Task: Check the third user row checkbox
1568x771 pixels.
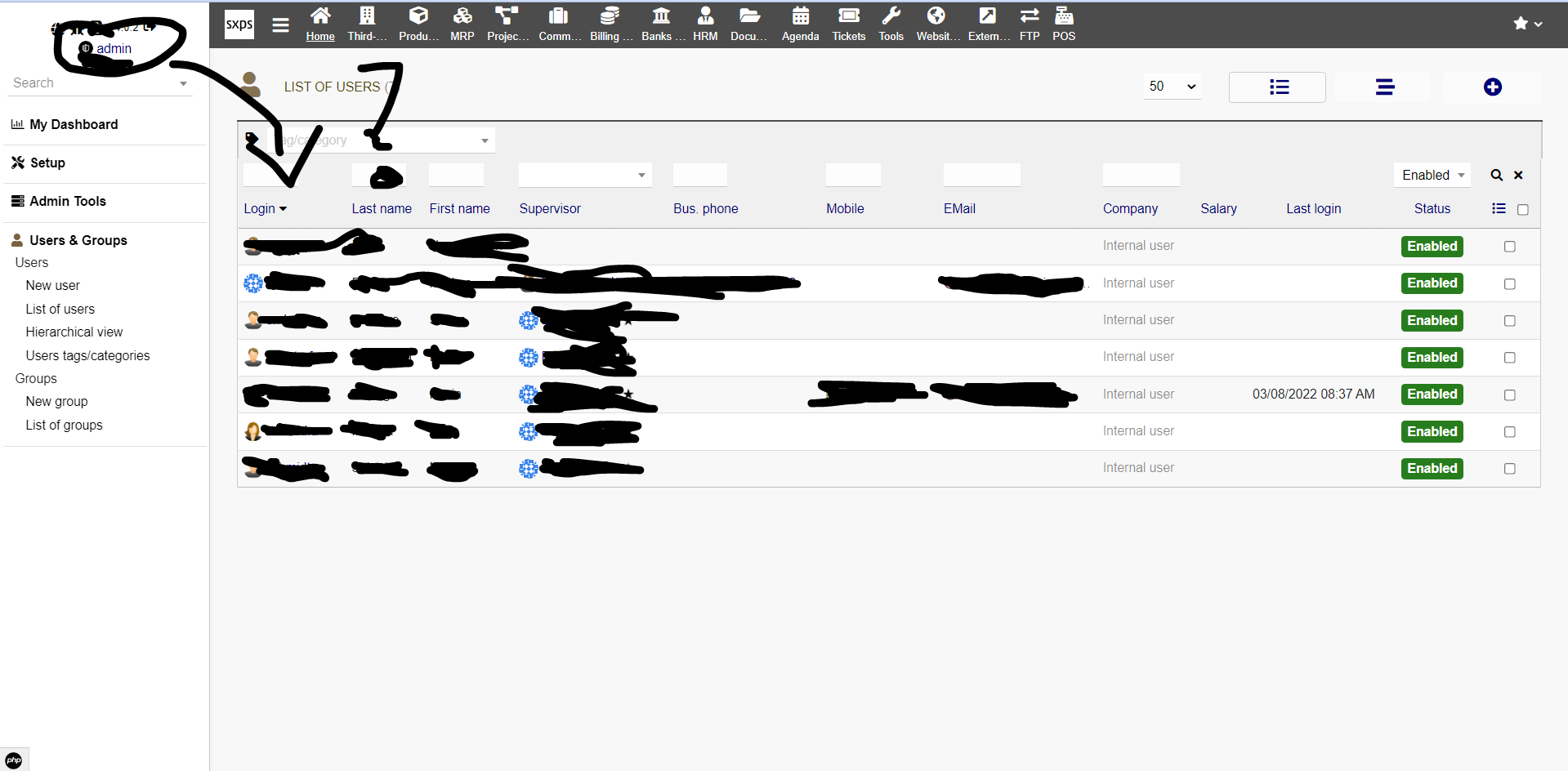Action: tap(1510, 321)
